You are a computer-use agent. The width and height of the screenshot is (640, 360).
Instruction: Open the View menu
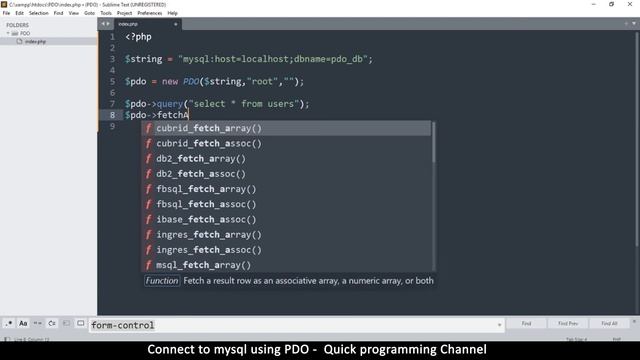point(73,13)
